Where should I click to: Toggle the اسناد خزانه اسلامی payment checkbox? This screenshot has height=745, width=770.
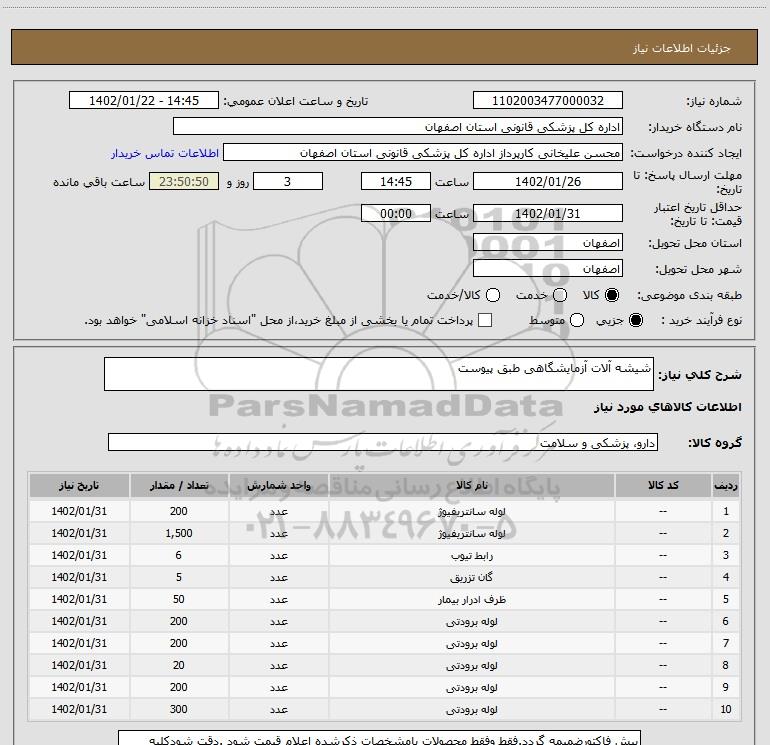[485, 320]
